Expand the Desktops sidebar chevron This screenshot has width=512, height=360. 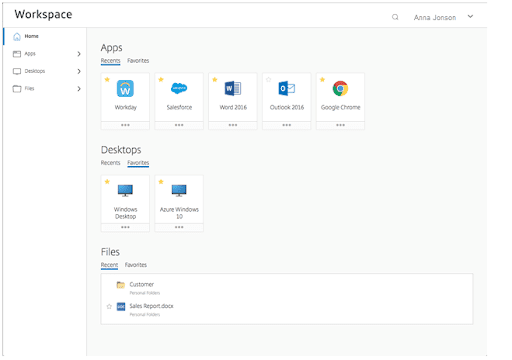[79, 71]
